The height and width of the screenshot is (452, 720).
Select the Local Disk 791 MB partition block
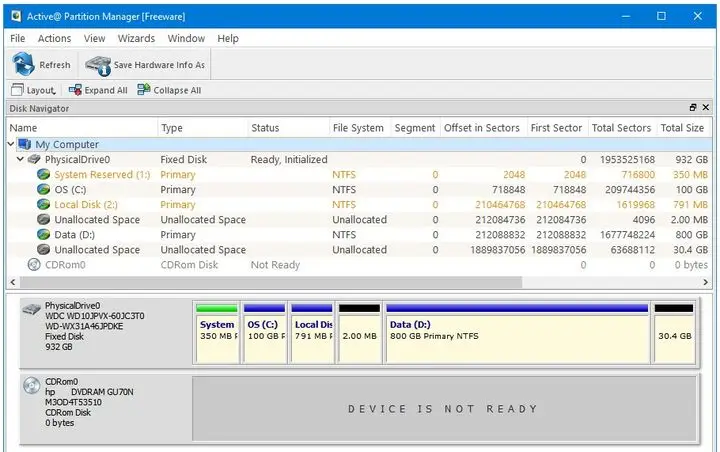click(312, 333)
